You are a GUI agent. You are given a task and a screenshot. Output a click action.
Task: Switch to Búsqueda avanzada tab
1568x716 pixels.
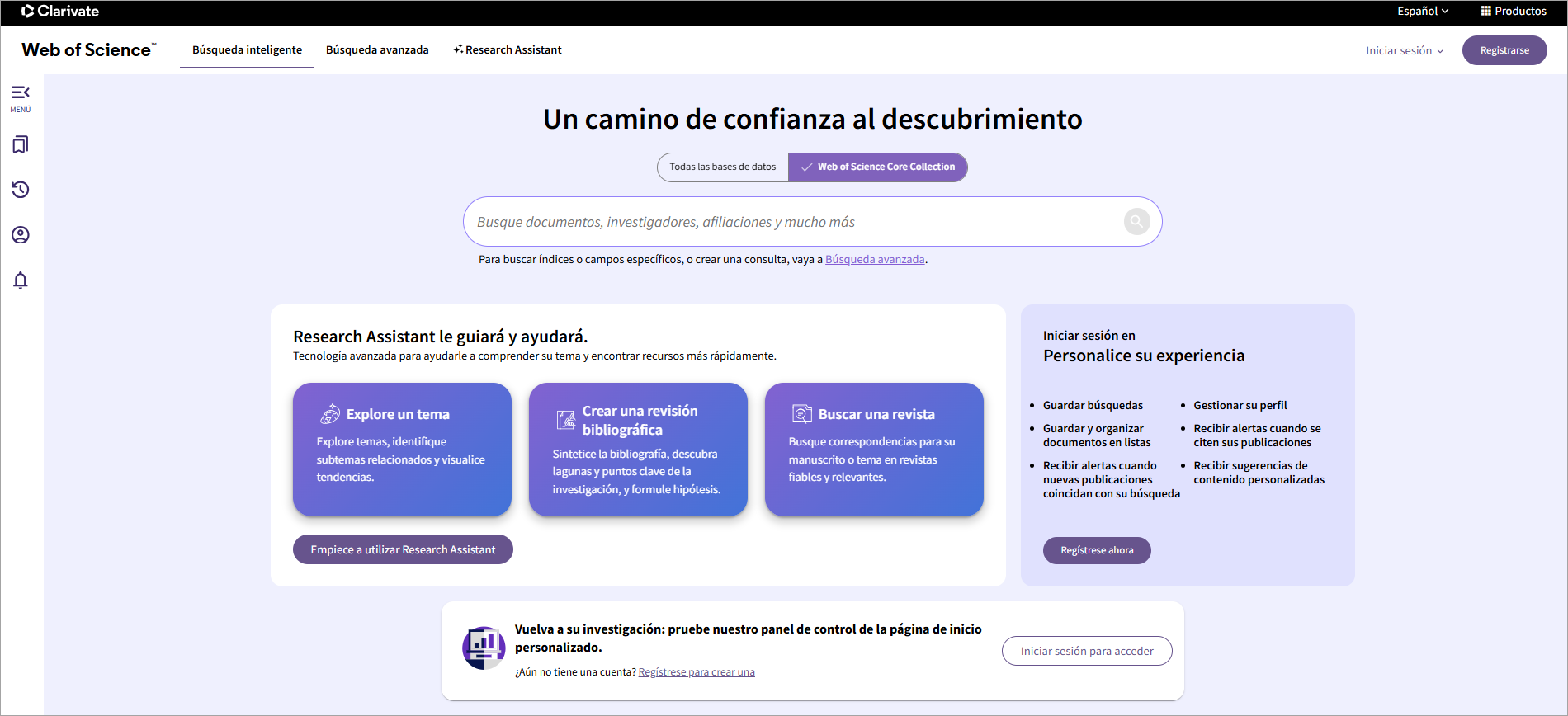pyautogui.click(x=377, y=49)
